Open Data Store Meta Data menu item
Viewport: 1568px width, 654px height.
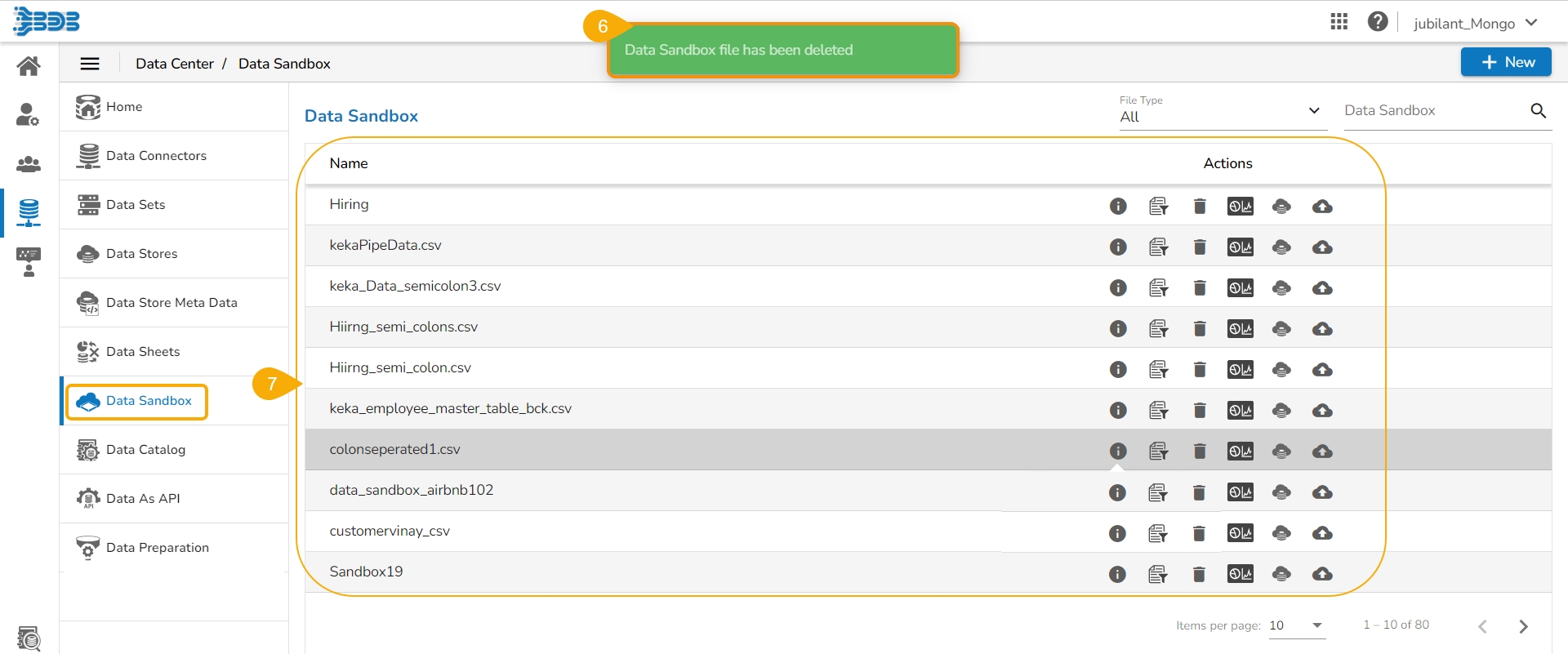[174, 303]
